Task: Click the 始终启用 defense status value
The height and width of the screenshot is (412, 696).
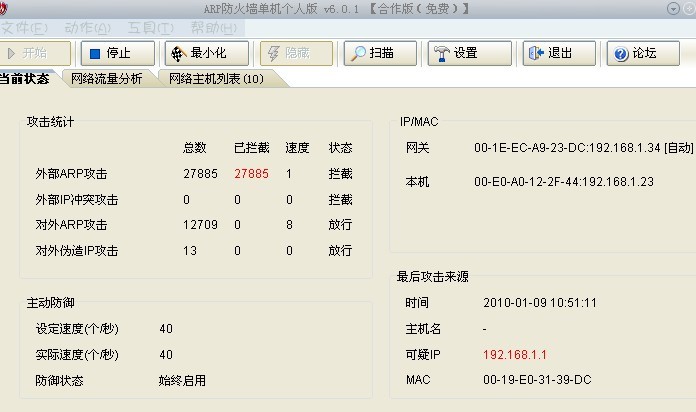Action: click(182, 380)
